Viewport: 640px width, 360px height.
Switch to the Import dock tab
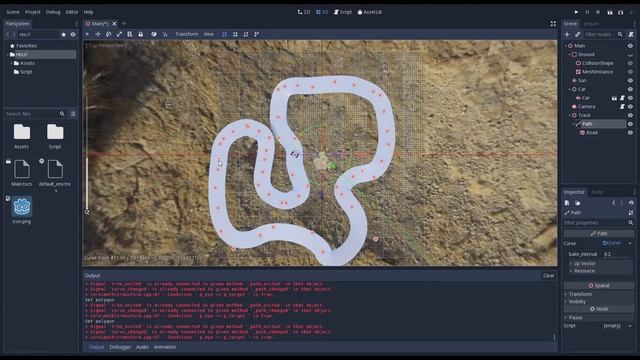tap(591, 24)
